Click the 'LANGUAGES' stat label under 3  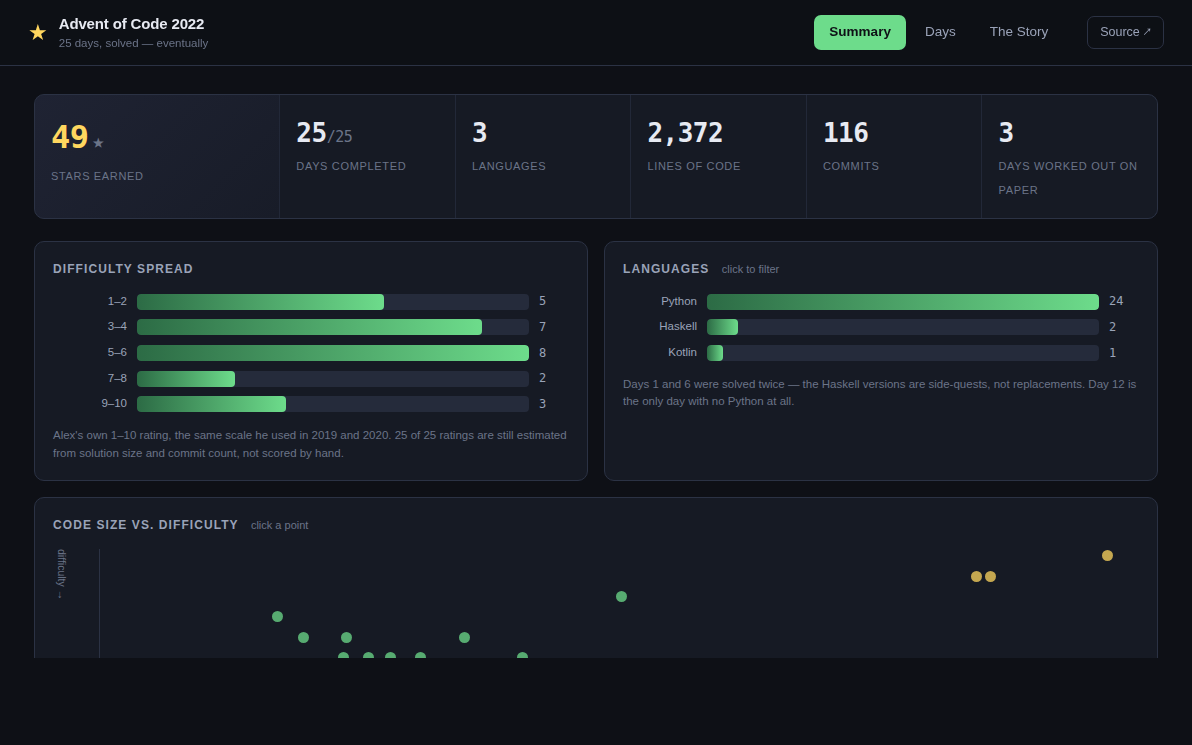(509, 166)
